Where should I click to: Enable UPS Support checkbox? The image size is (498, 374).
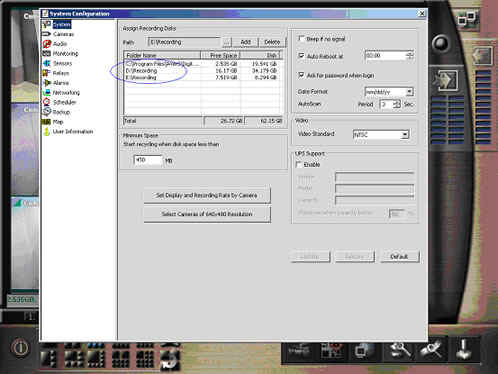point(299,164)
